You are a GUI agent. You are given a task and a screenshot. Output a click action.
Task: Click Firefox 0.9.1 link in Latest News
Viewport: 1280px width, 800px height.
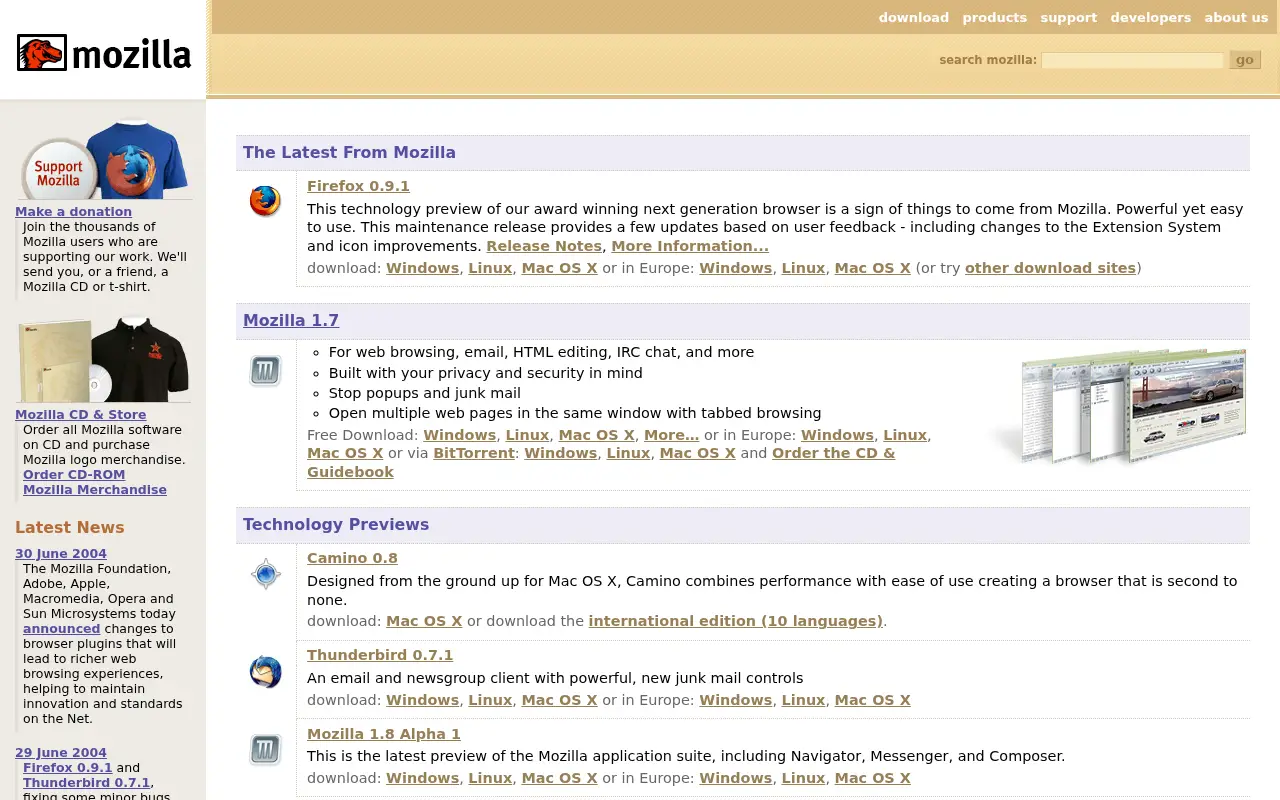tap(68, 767)
